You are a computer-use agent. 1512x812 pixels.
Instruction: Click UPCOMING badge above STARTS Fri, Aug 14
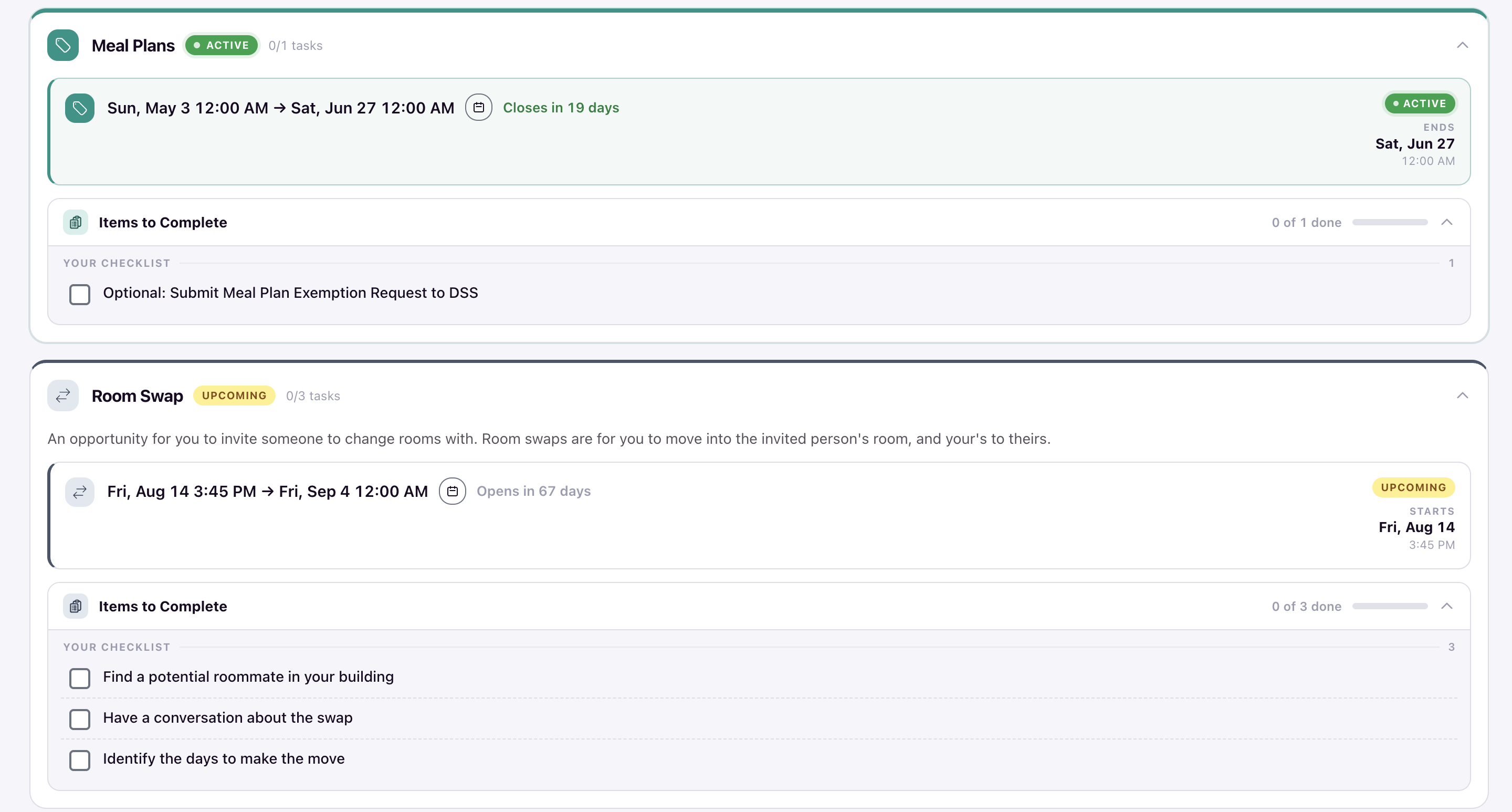1413,487
